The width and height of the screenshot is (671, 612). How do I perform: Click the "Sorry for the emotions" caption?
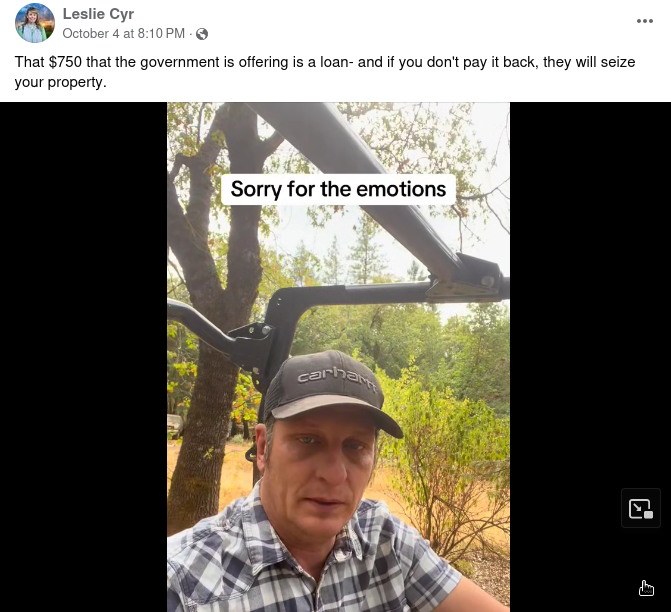click(338, 188)
